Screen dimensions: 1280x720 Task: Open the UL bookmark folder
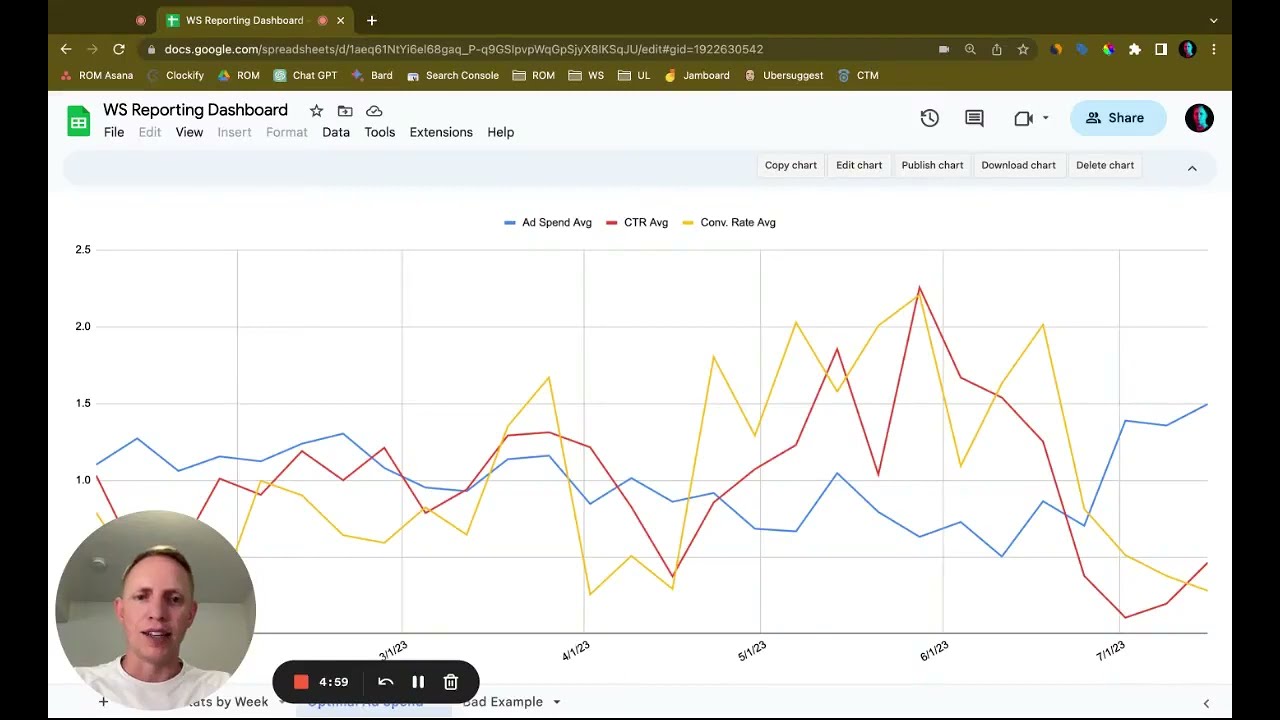(x=634, y=75)
